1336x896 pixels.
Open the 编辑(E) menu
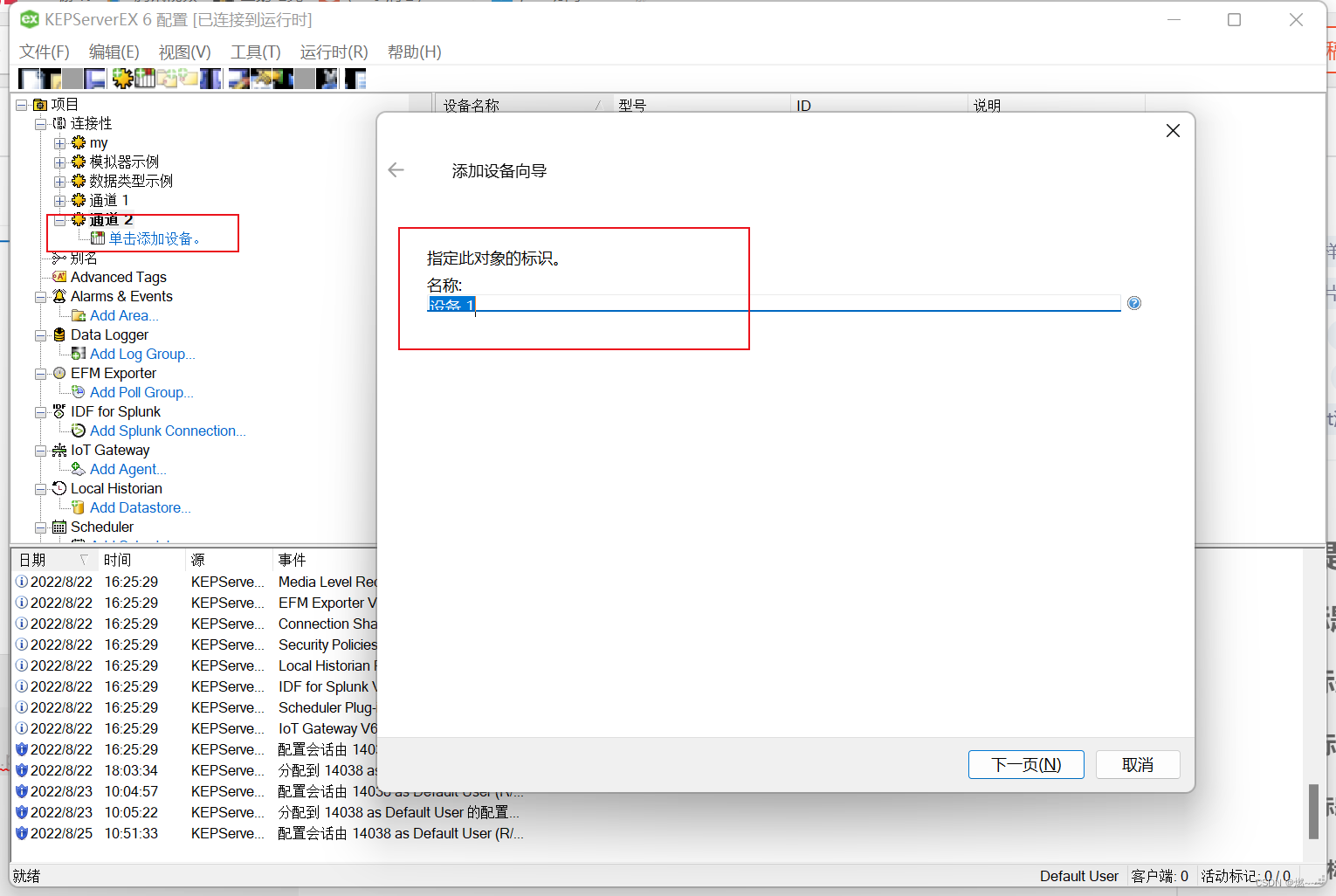point(114,52)
